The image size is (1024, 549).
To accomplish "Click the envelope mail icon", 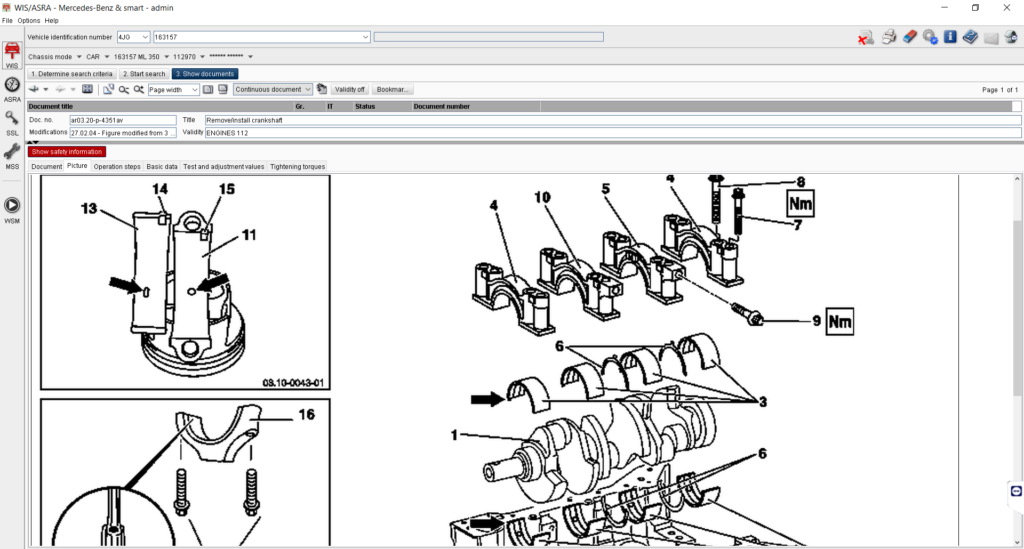I will (x=991, y=38).
